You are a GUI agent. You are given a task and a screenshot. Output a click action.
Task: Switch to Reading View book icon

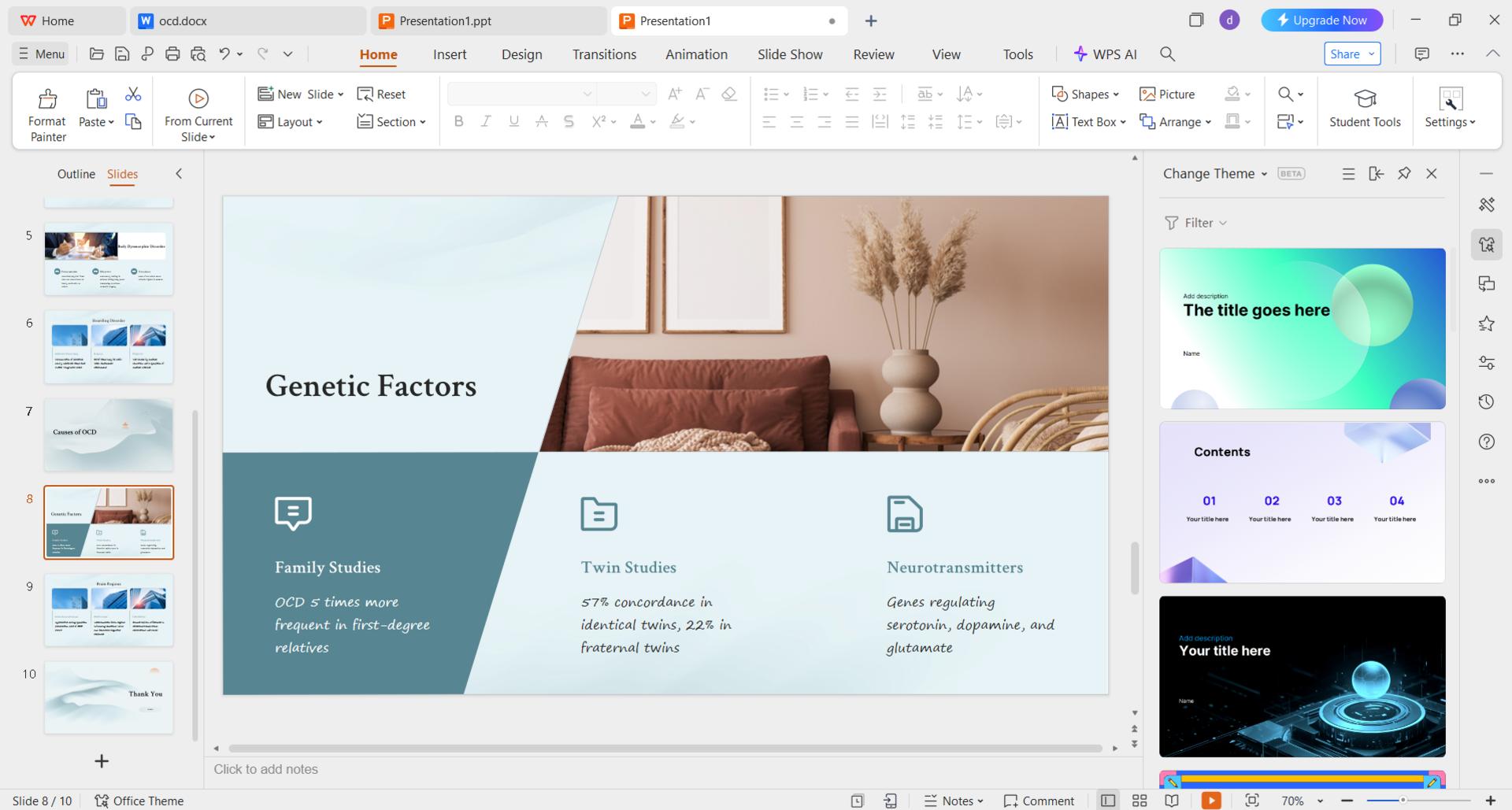tap(1172, 800)
